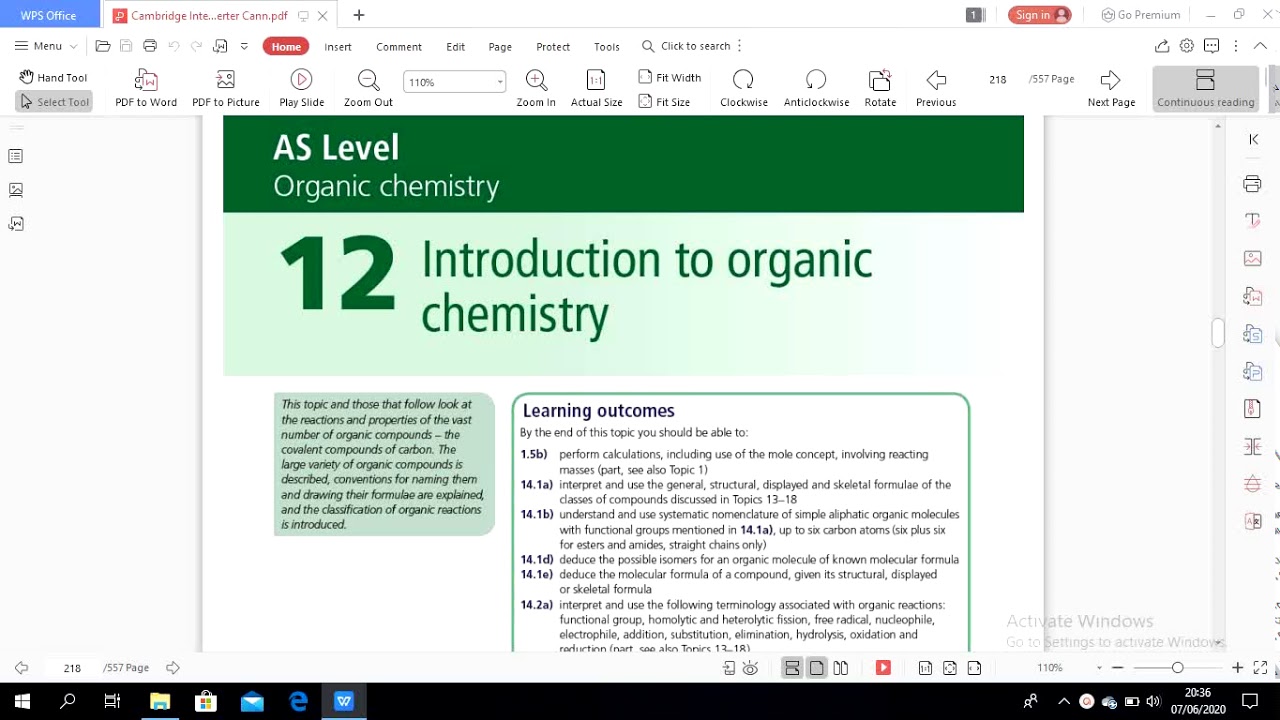The height and width of the screenshot is (720, 1280).
Task: Activate the Select Tool
Action: coord(54,101)
